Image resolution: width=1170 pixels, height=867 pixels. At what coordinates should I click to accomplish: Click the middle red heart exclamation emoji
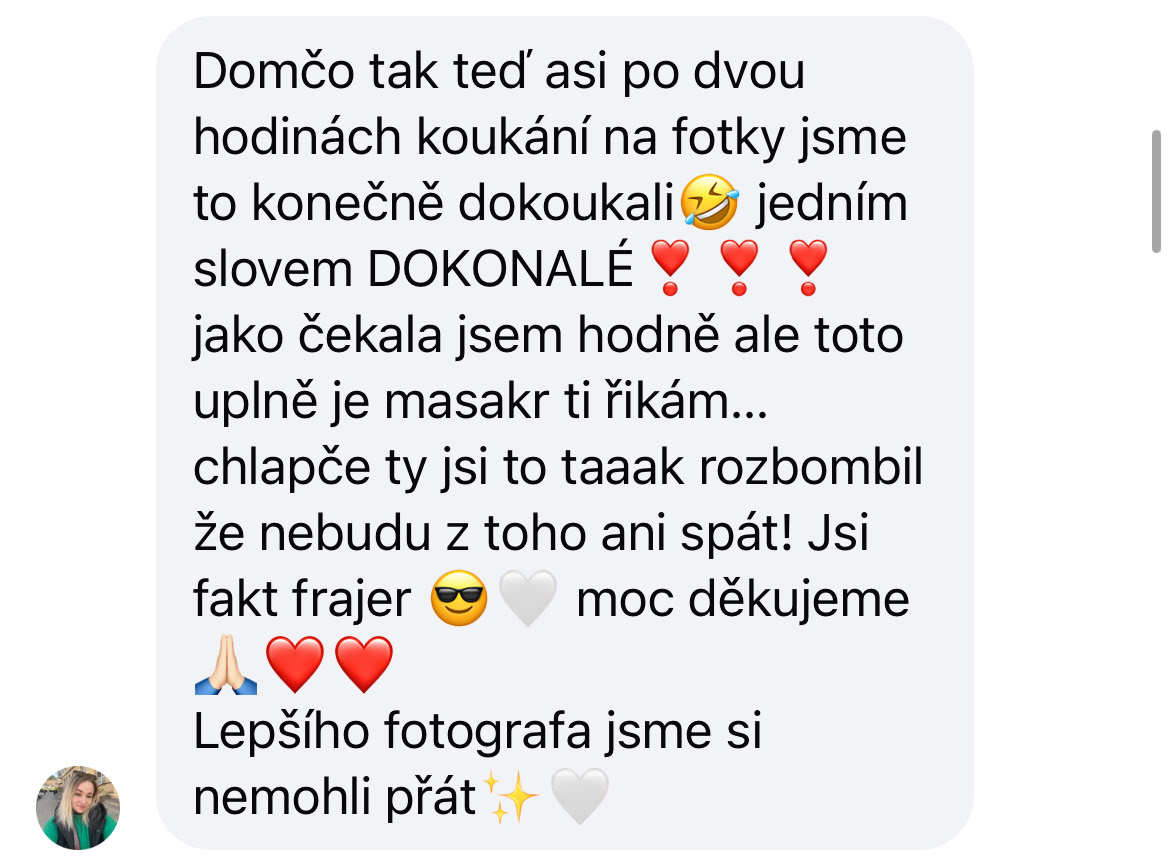[x=739, y=268]
